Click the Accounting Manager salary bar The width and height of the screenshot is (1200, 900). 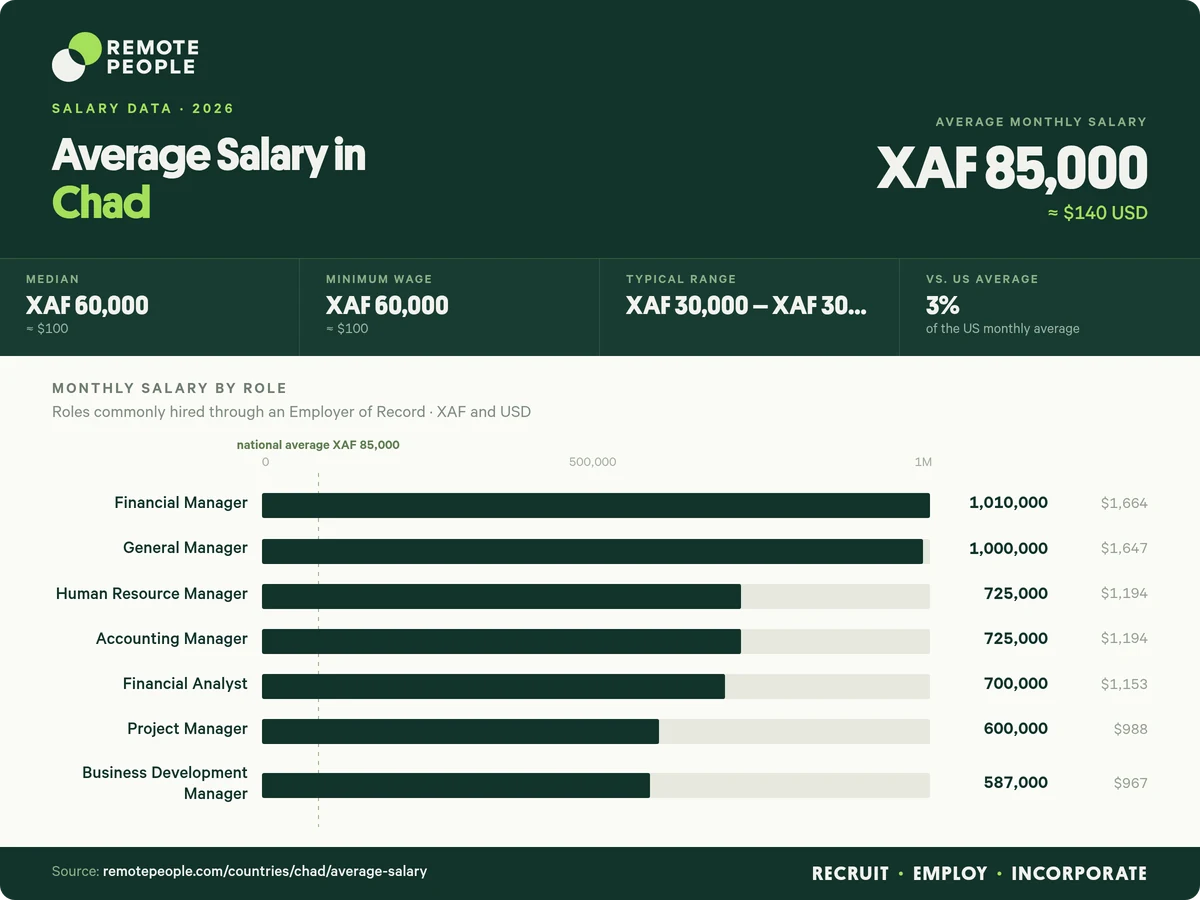[501, 641]
